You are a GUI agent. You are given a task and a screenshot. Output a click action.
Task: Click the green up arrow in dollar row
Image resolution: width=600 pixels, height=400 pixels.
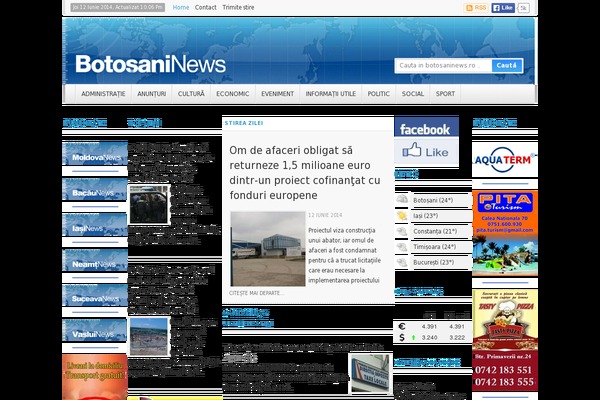[413, 338]
